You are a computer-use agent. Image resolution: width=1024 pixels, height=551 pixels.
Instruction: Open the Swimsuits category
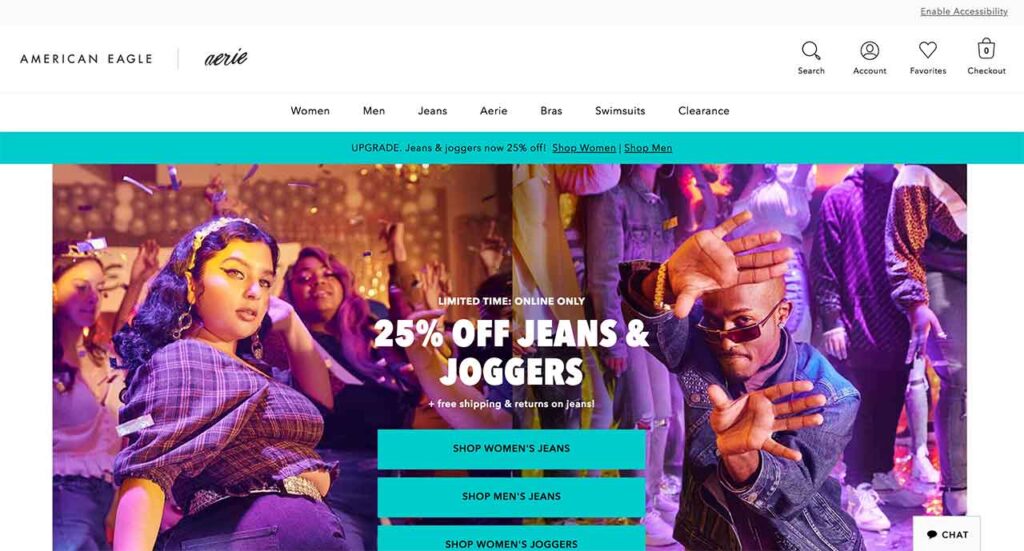620,111
